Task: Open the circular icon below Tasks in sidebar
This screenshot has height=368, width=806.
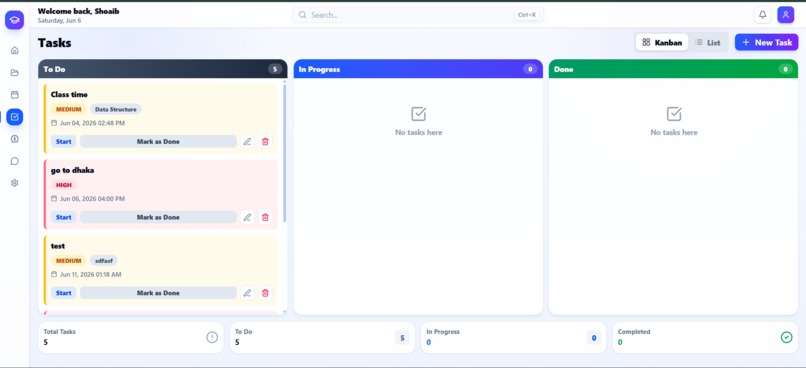Action: pyautogui.click(x=14, y=139)
